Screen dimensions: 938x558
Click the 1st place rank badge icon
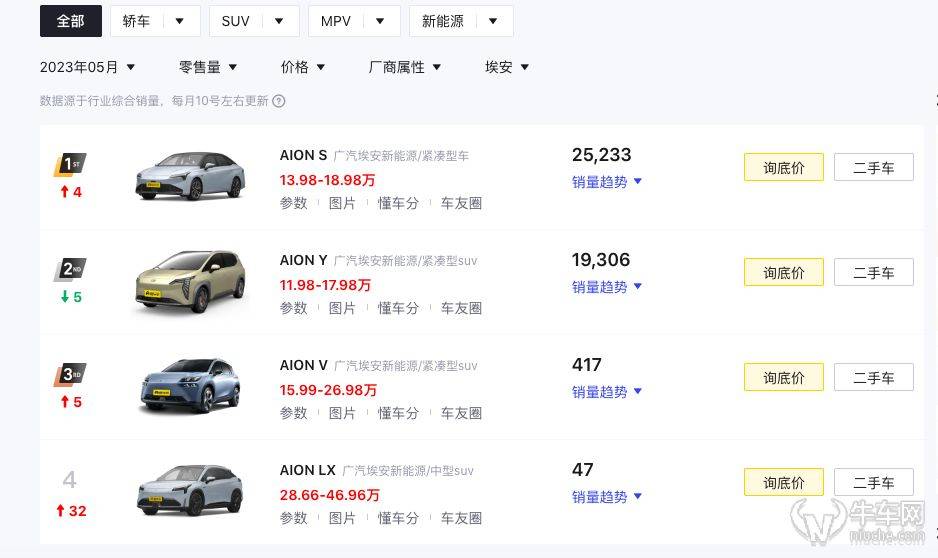[x=70, y=164]
